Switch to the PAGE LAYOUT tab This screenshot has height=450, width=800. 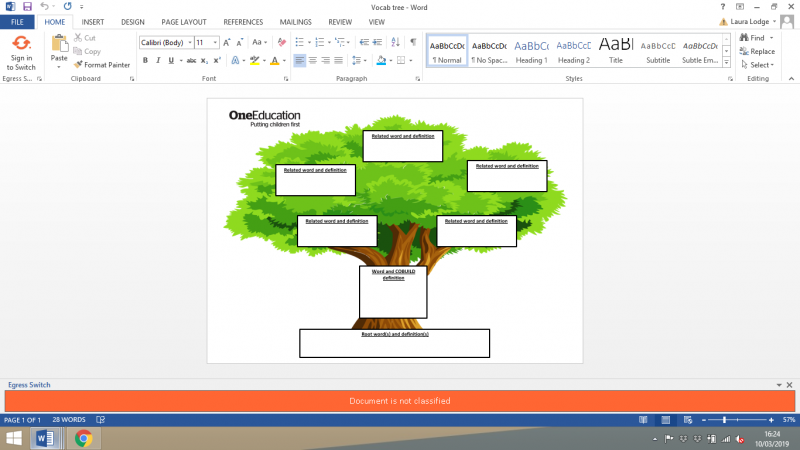[x=184, y=22]
